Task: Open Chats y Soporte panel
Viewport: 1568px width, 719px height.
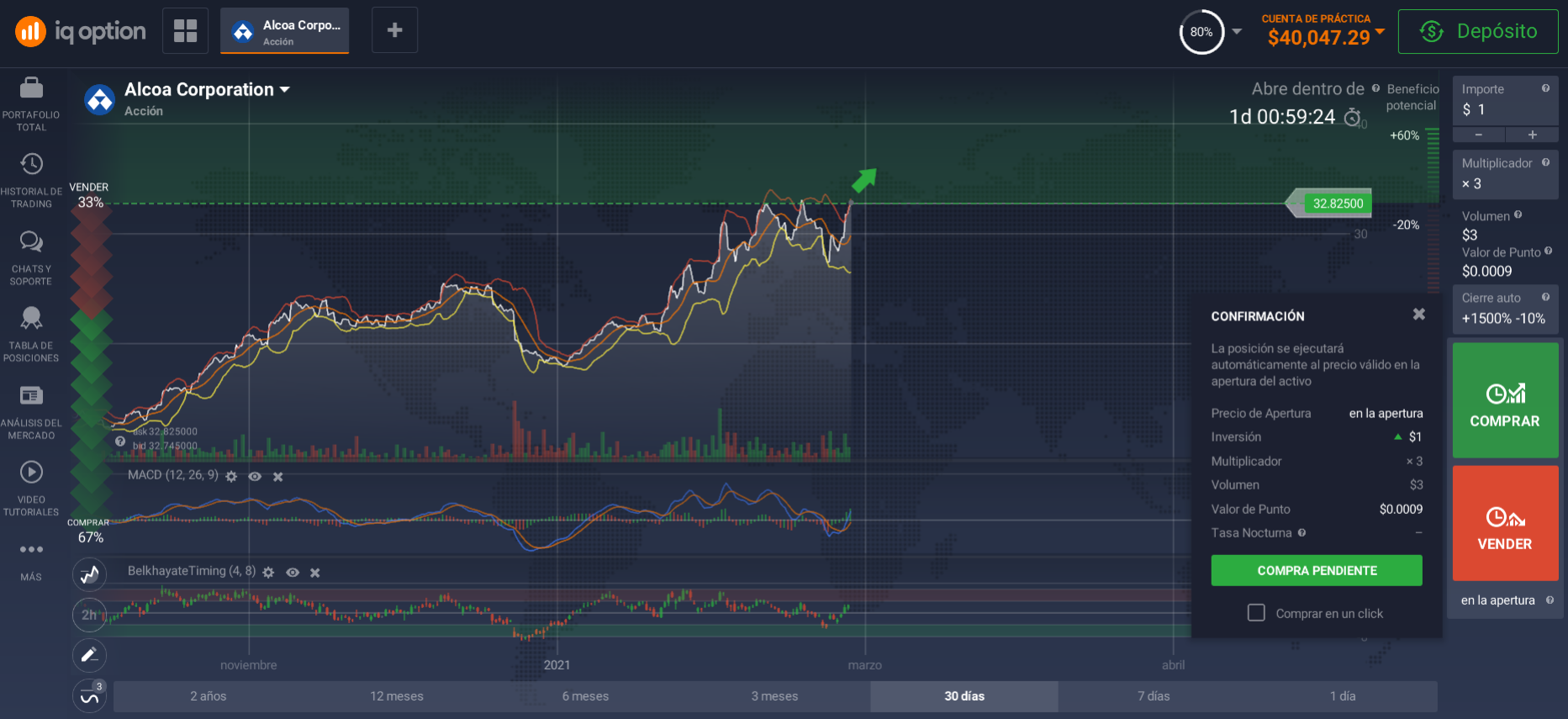Action: [31, 258]
